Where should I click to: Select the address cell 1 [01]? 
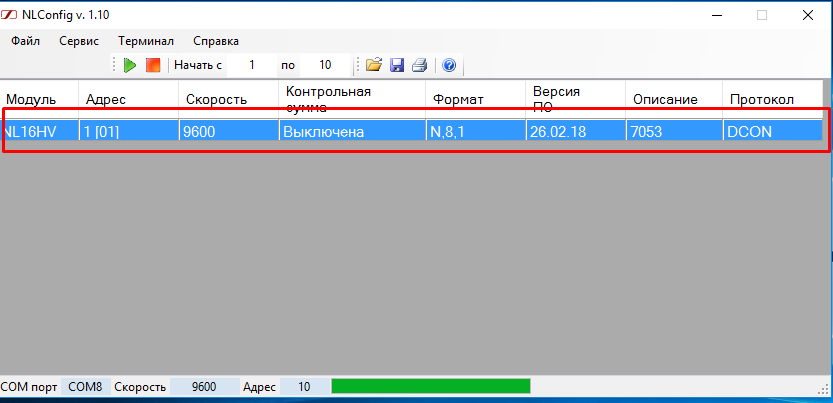pyautogui.click(x=129, y=131)
